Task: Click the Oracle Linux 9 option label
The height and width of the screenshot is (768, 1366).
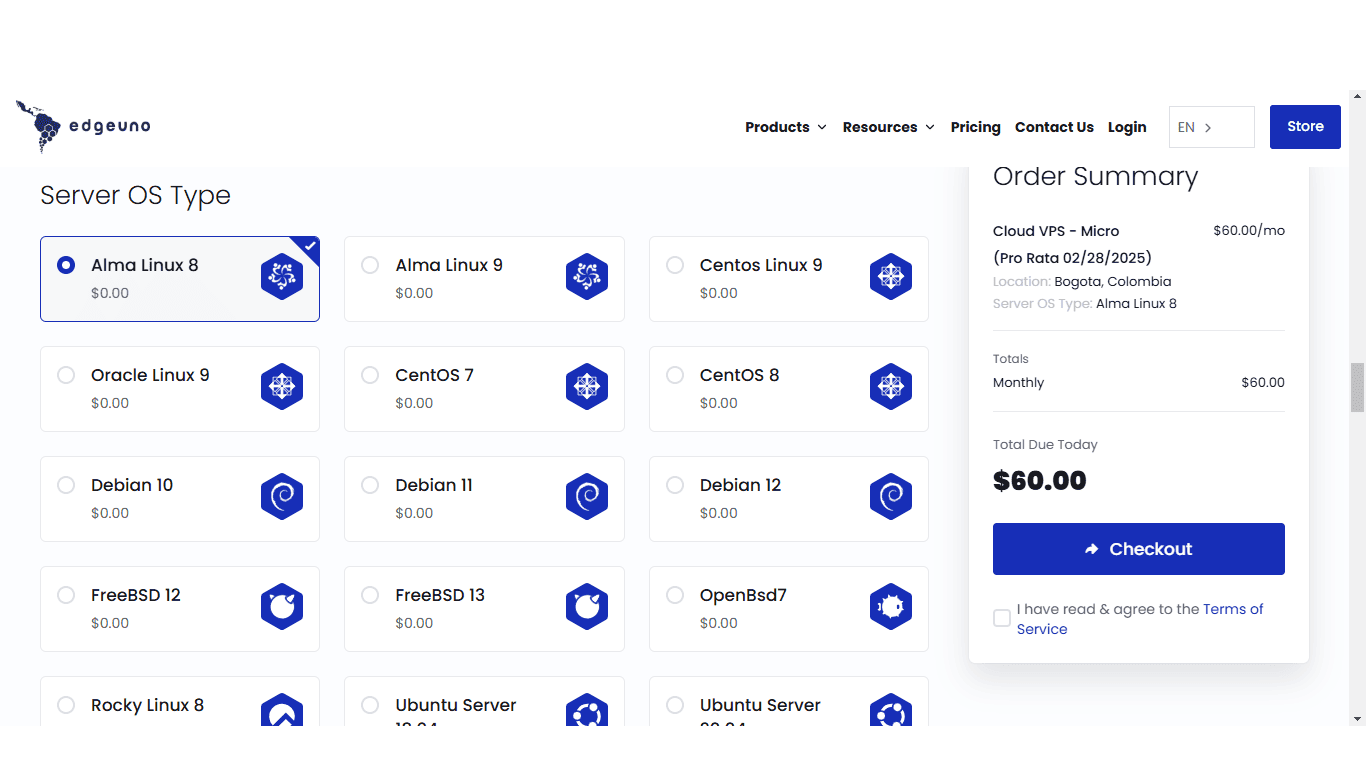Action: [150, 375]
